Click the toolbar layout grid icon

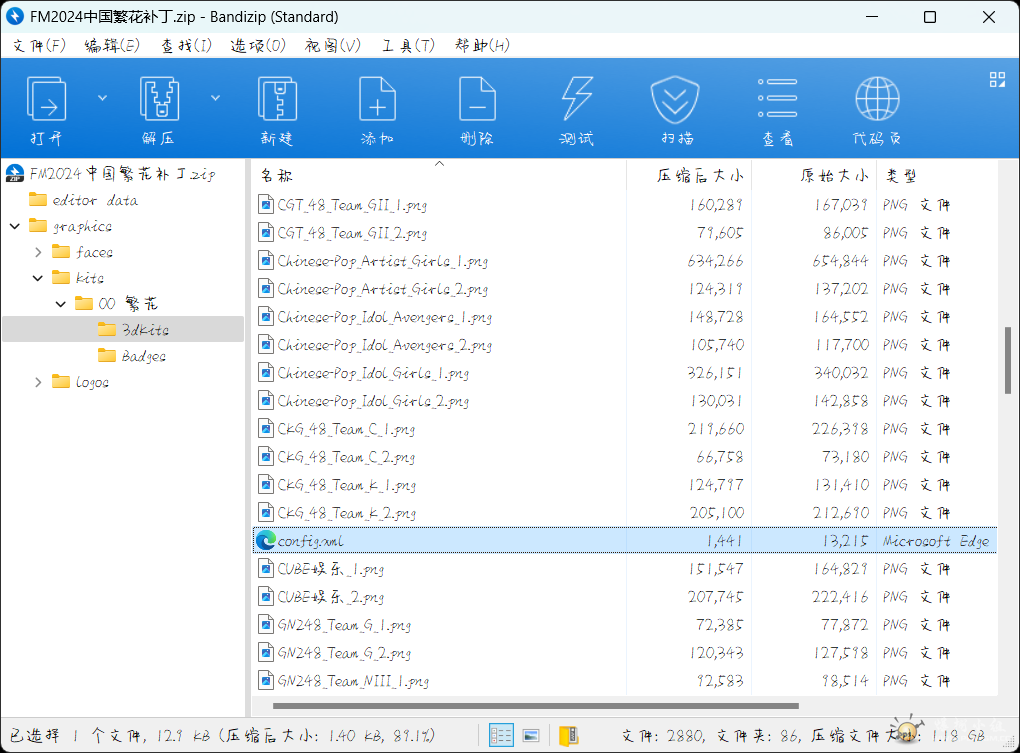pyautogui.click(x=997, y=79)
